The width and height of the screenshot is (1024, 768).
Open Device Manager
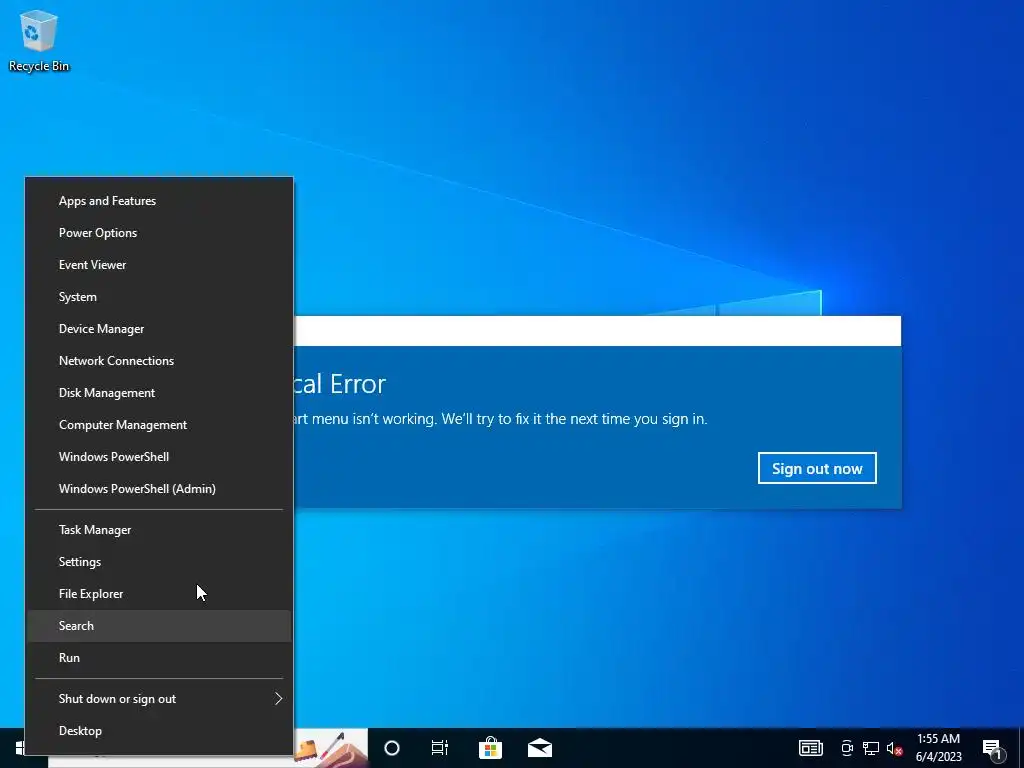[x=159, y=329]
